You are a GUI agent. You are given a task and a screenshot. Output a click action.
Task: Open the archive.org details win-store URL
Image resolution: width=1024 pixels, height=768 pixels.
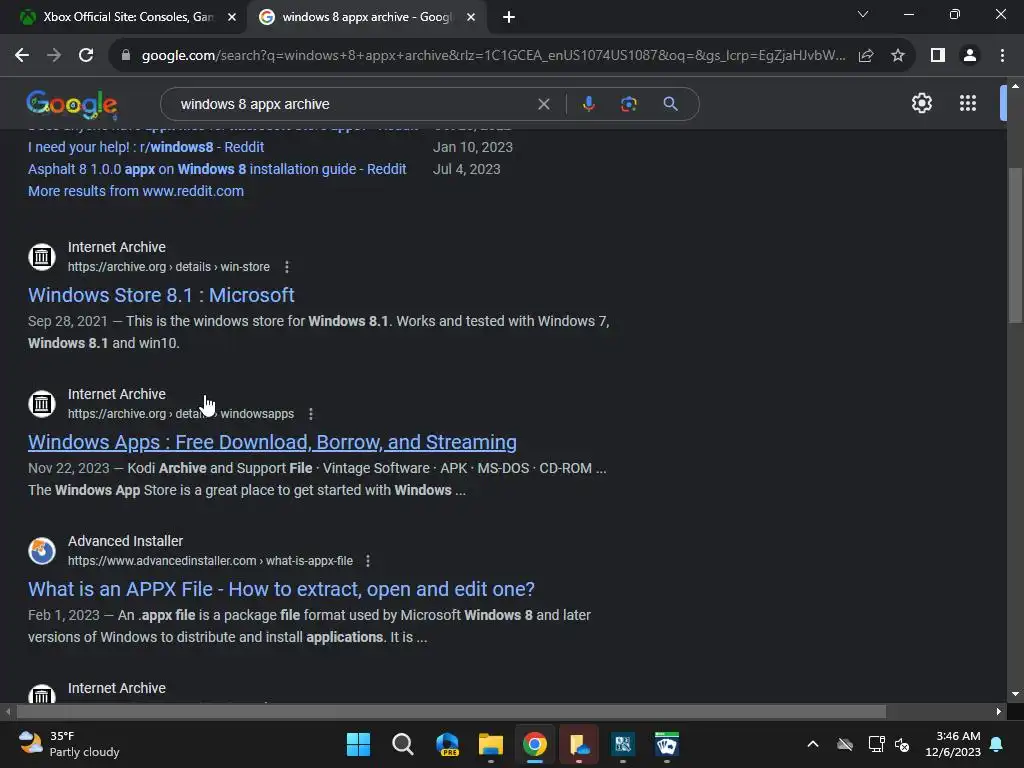(x=168, y=266)
